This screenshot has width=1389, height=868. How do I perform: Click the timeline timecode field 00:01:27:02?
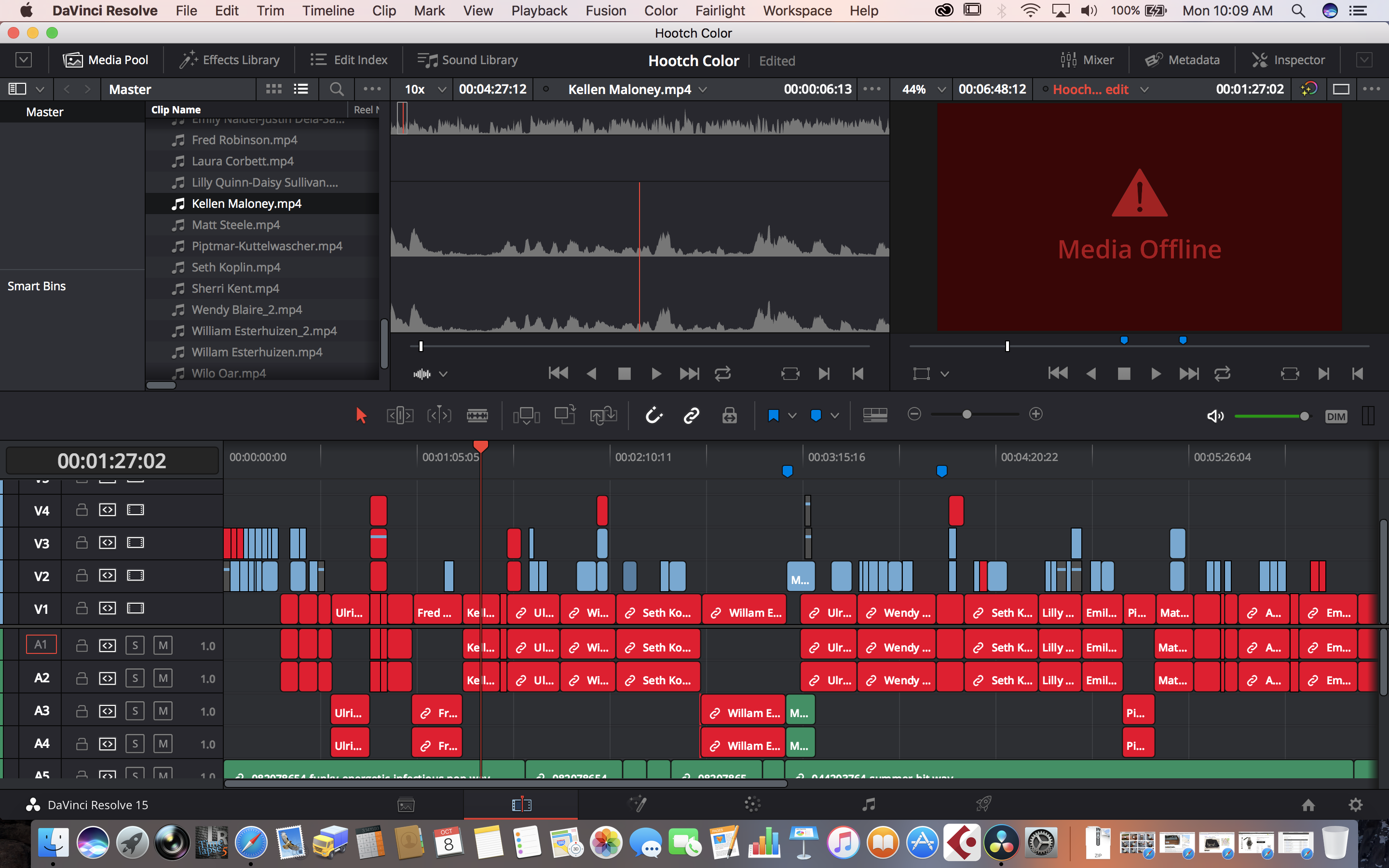(112, 461)
